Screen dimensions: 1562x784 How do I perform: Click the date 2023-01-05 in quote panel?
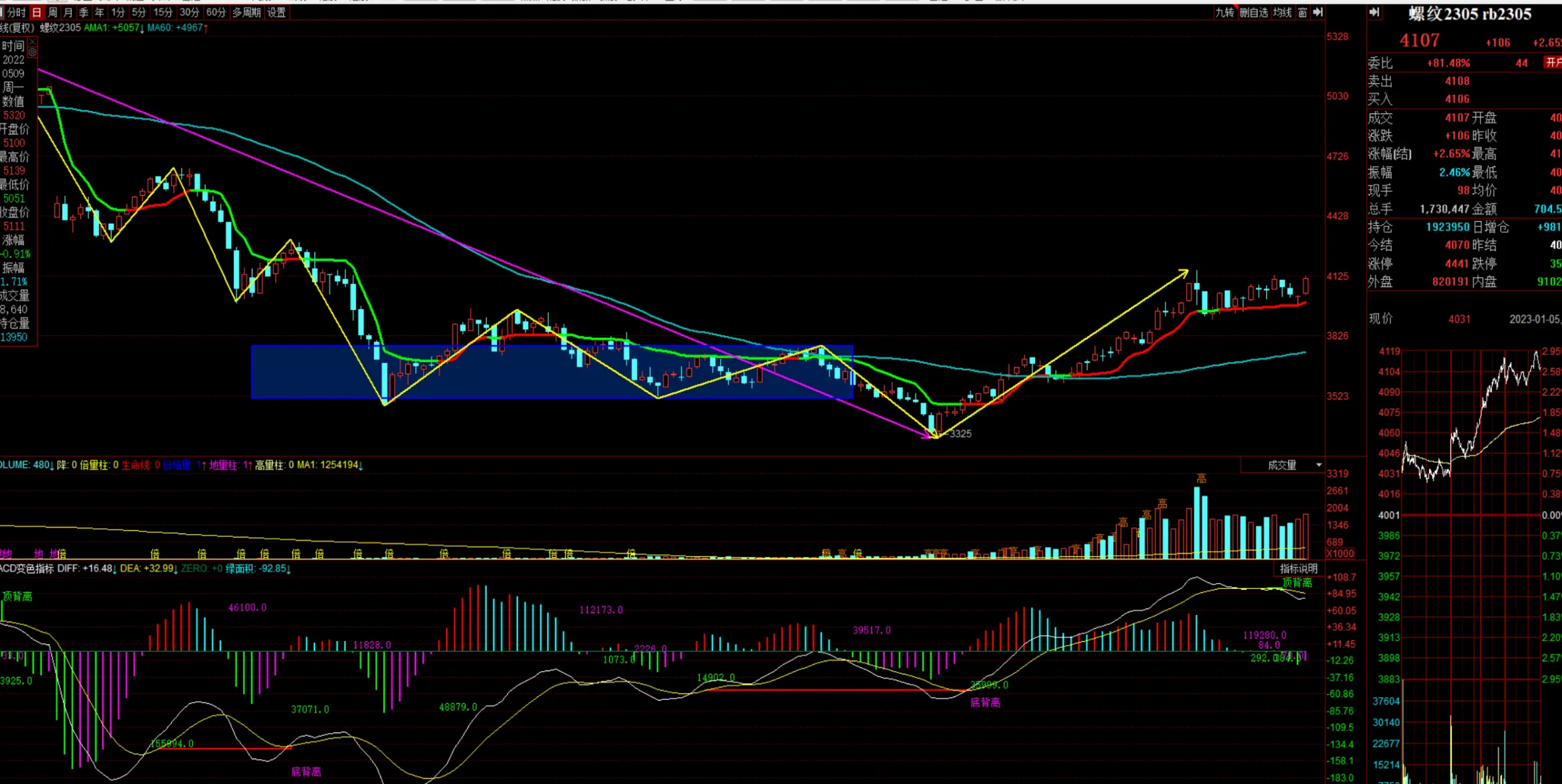(x=1535, y=319)
